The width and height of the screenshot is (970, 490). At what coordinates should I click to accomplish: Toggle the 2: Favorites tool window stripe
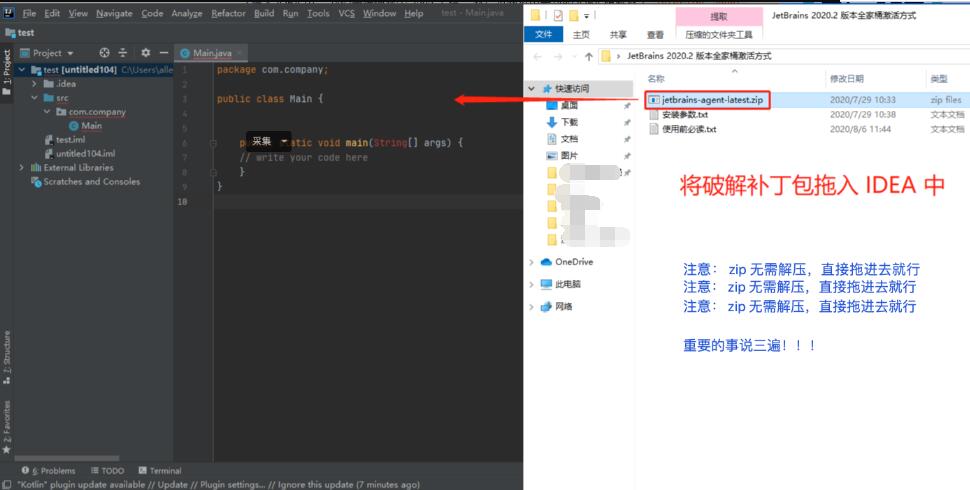(x=7, y=428)
